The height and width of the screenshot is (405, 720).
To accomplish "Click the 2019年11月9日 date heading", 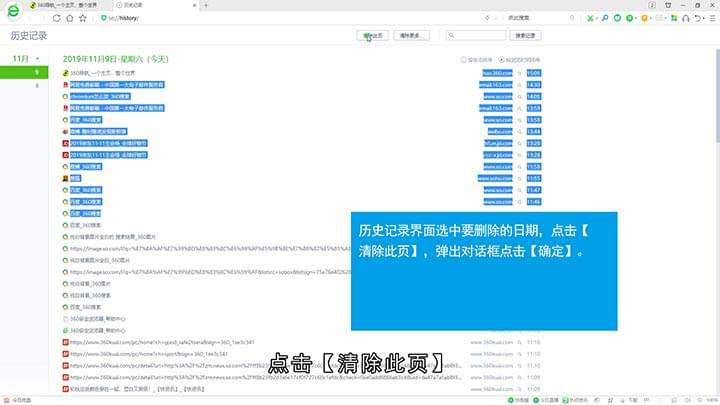I will tap(116, 59).
